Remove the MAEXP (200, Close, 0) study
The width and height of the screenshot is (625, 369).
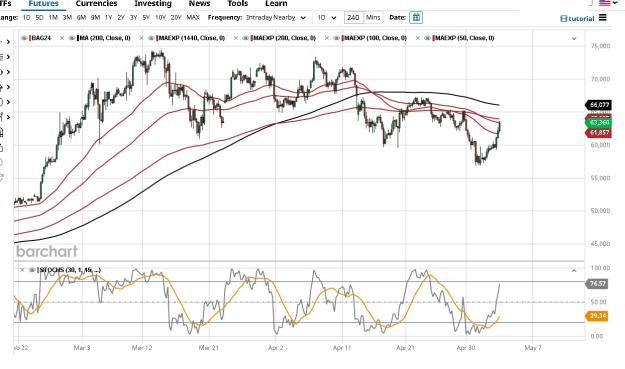(x=236, y=38)
